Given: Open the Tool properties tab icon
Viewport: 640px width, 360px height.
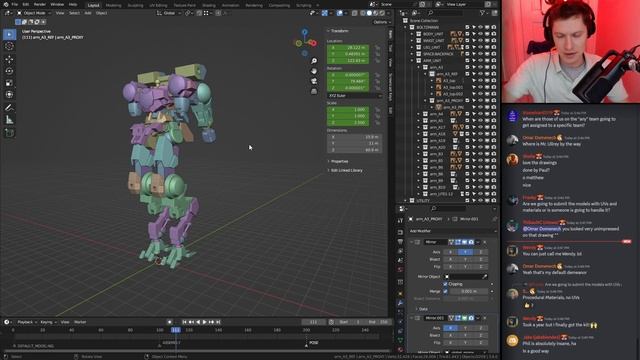Looking at the screenshot, I should pos(400,221).
